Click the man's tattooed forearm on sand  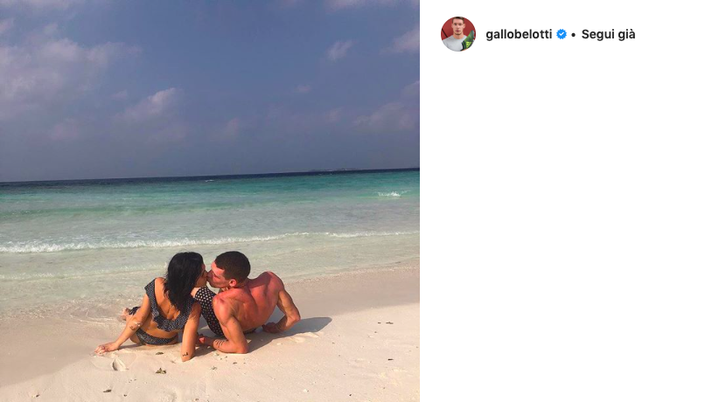[x=229, y=345]
